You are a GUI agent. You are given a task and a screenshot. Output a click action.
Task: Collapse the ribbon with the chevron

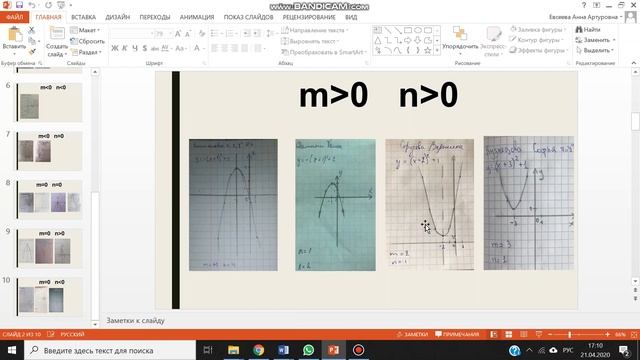point(633,63)
